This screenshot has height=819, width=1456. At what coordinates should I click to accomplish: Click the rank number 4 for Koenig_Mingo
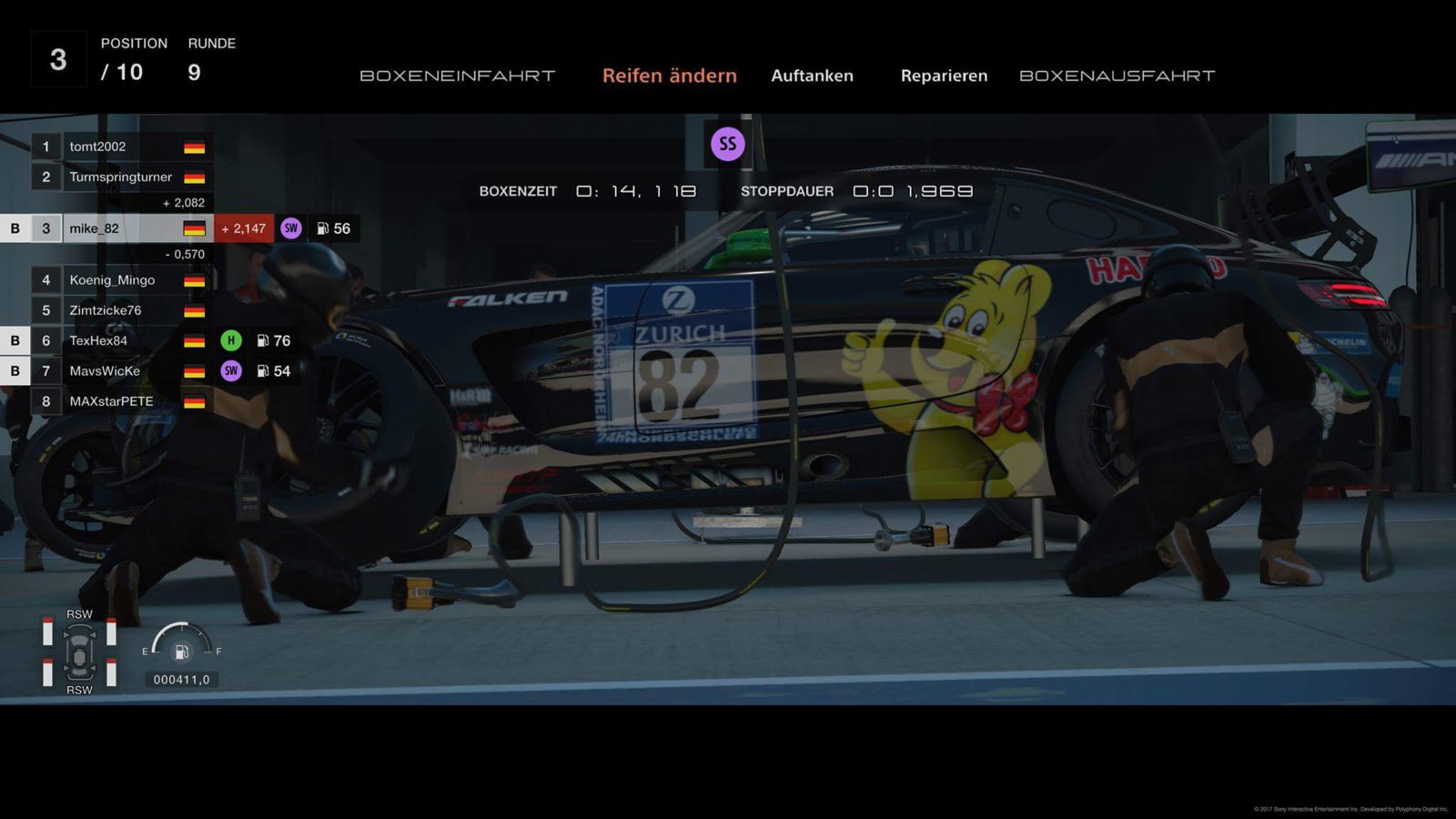[x=46, y=280]
